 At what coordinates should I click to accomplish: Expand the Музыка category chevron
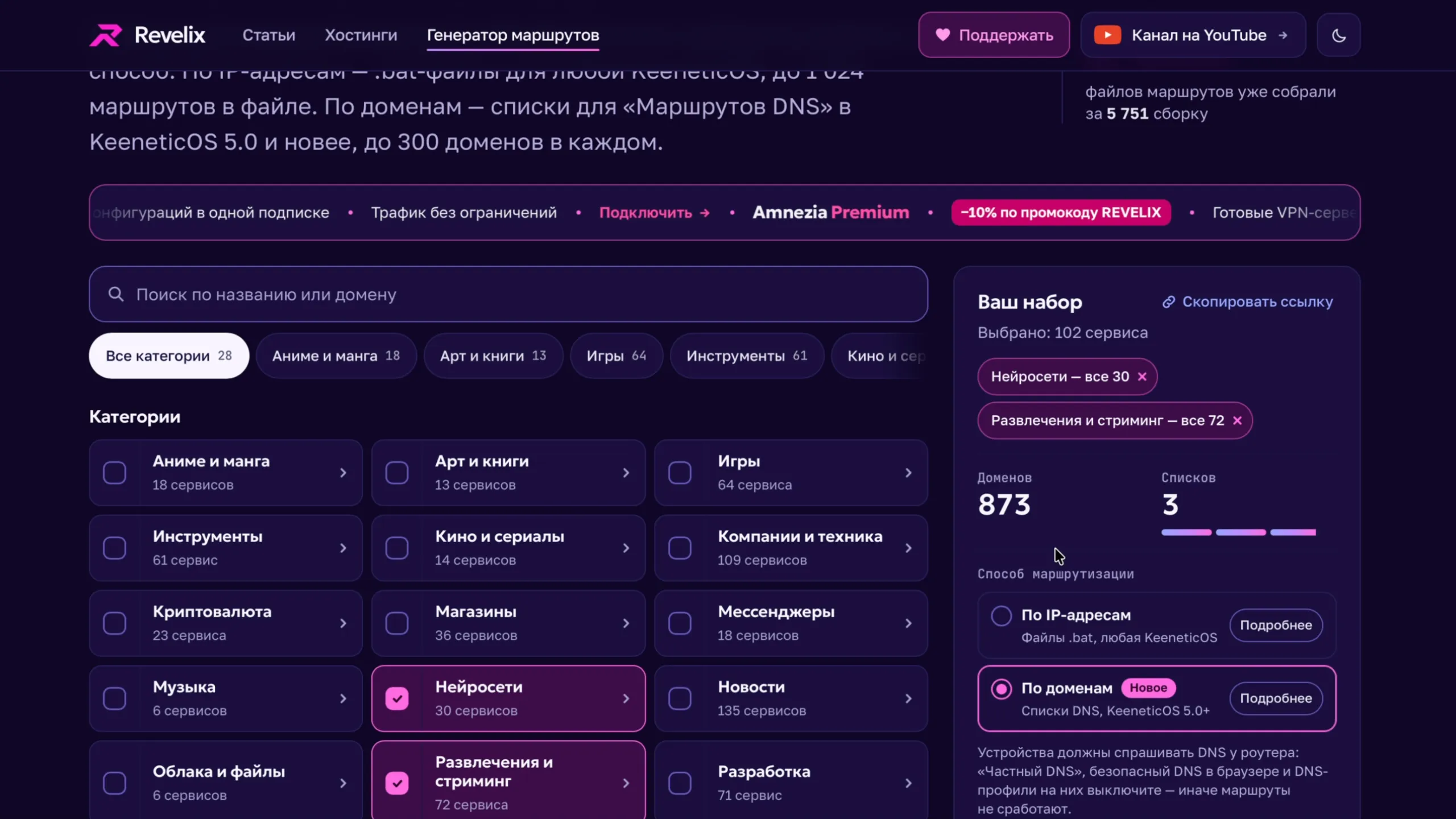click(343, 698)
